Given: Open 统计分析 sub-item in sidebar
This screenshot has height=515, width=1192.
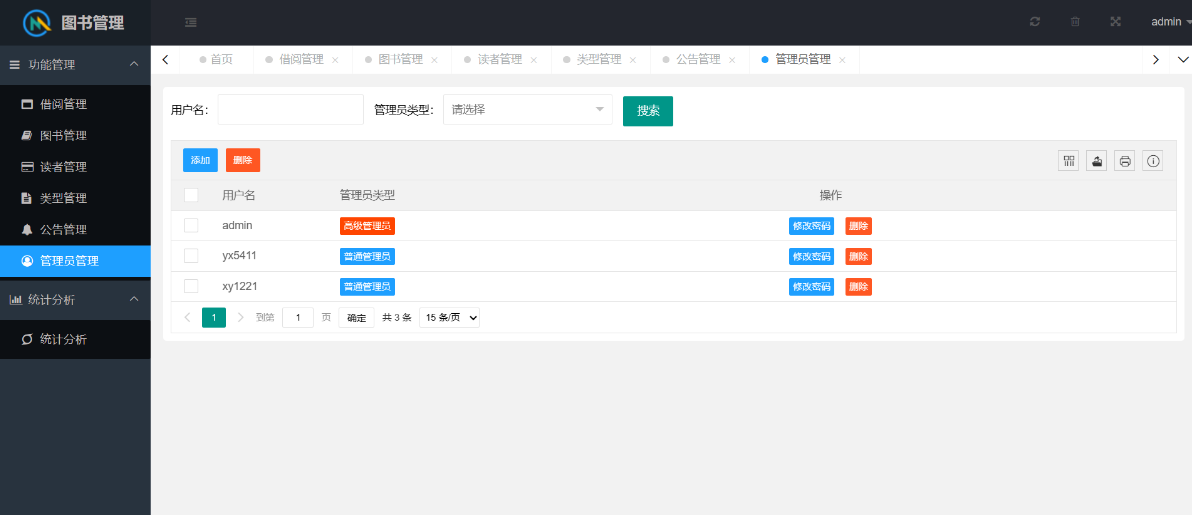Looking at the screenshot, I should pyautogui.click(x=75, y=339).
